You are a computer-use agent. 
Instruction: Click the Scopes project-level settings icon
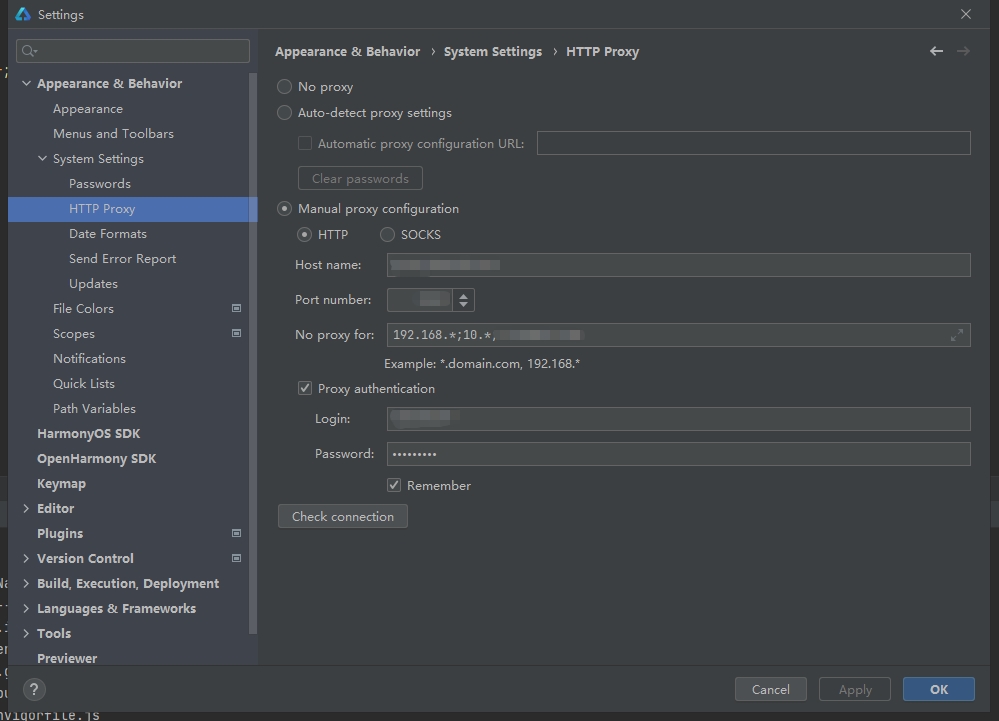[236, 333]
